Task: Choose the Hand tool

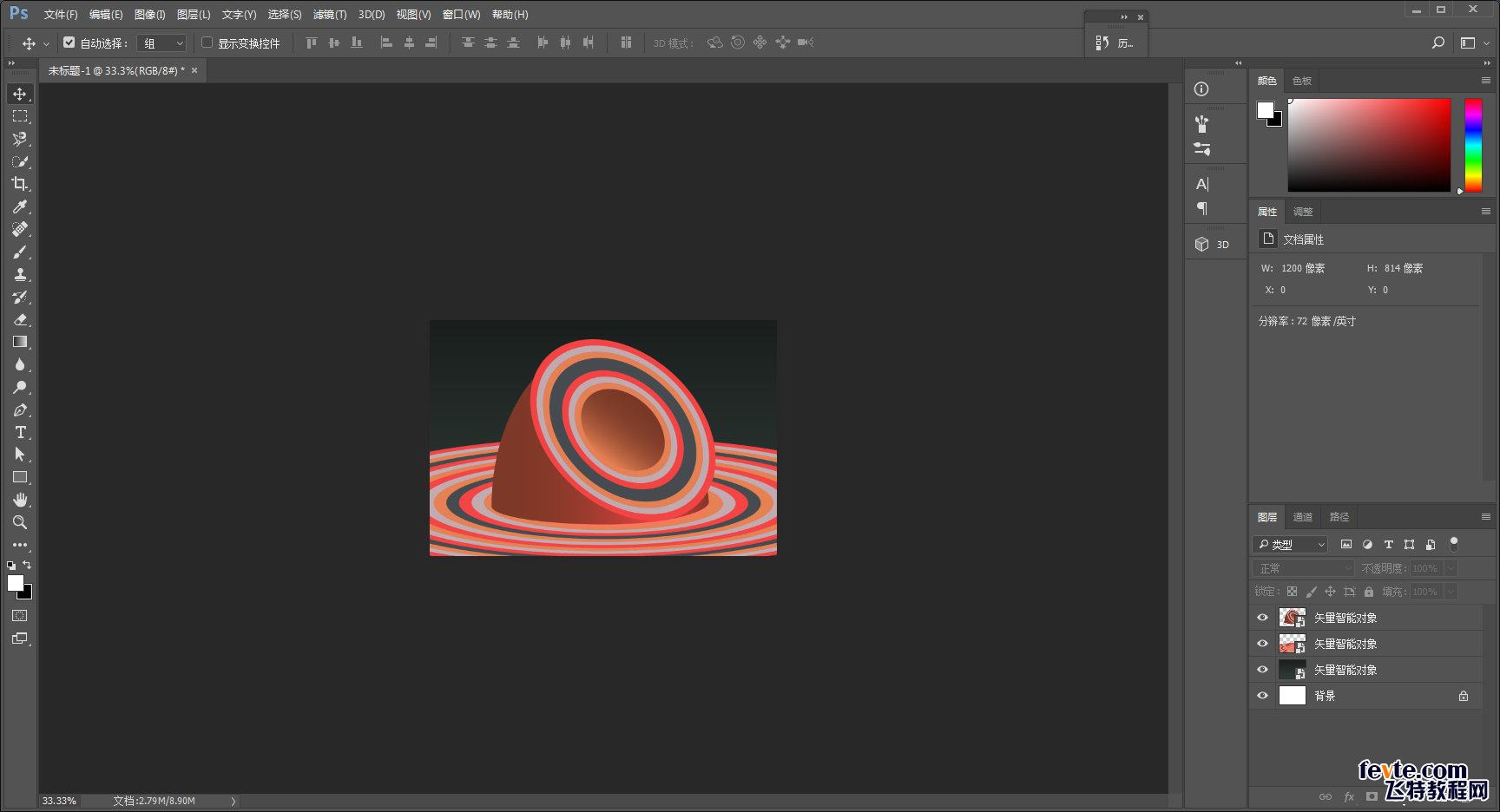Action: pos(19,500)
